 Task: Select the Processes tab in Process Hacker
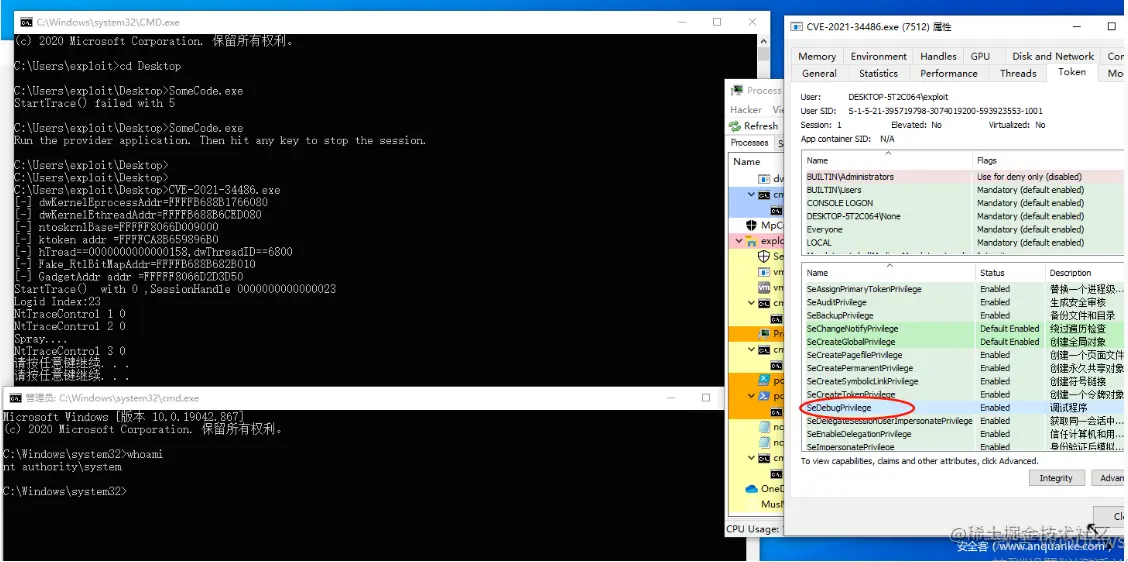(x=749, y=142)
